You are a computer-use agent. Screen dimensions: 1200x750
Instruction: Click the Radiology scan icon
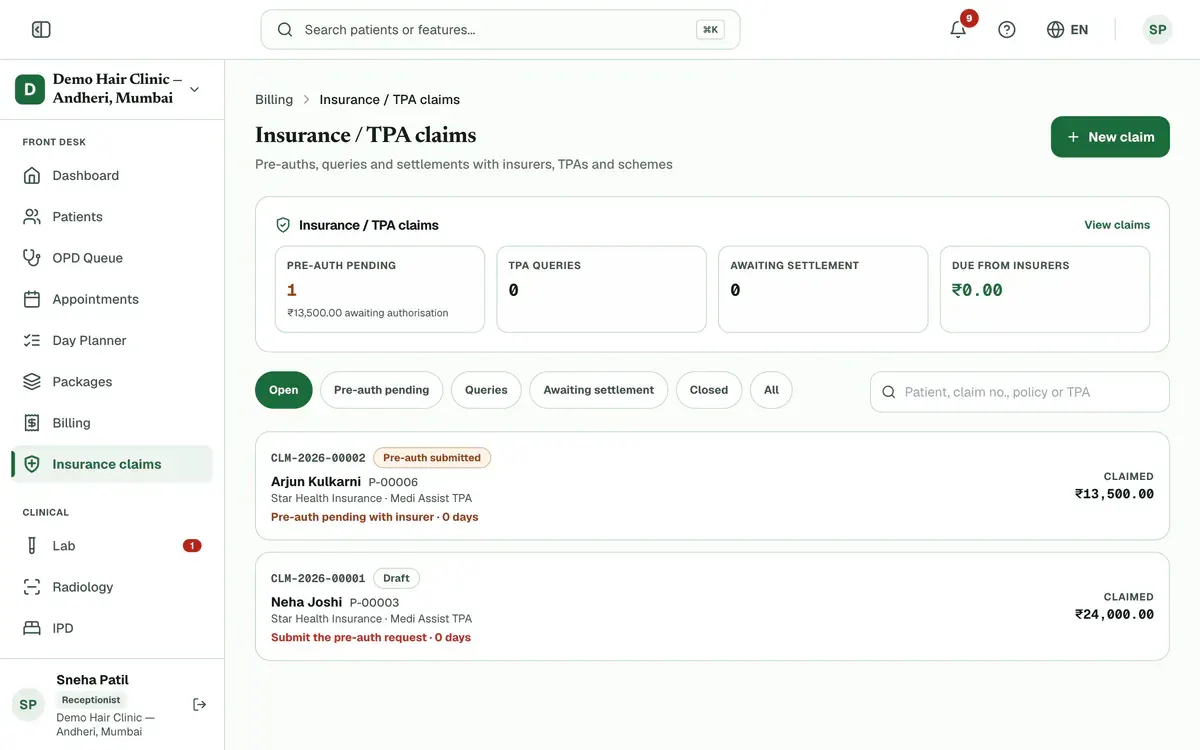click(x=32, y=587)
